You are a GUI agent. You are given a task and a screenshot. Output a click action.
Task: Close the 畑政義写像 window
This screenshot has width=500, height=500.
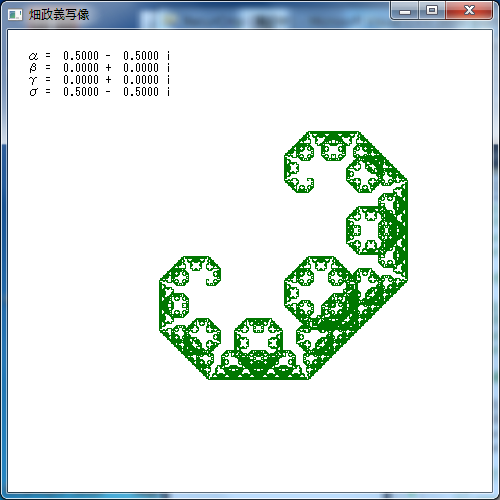click(x=469, y=11)
